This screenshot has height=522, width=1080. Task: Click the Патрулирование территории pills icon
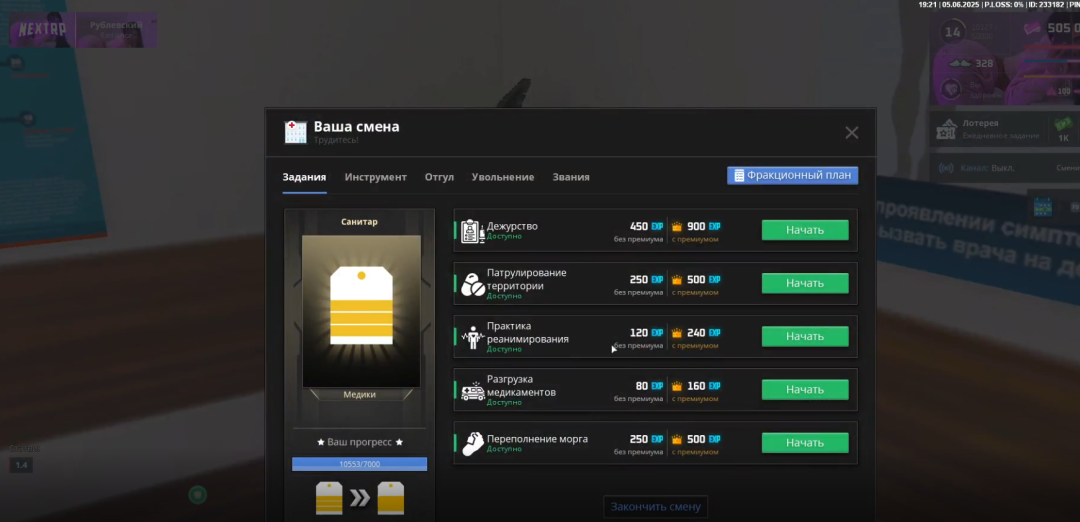pos(472,284)
